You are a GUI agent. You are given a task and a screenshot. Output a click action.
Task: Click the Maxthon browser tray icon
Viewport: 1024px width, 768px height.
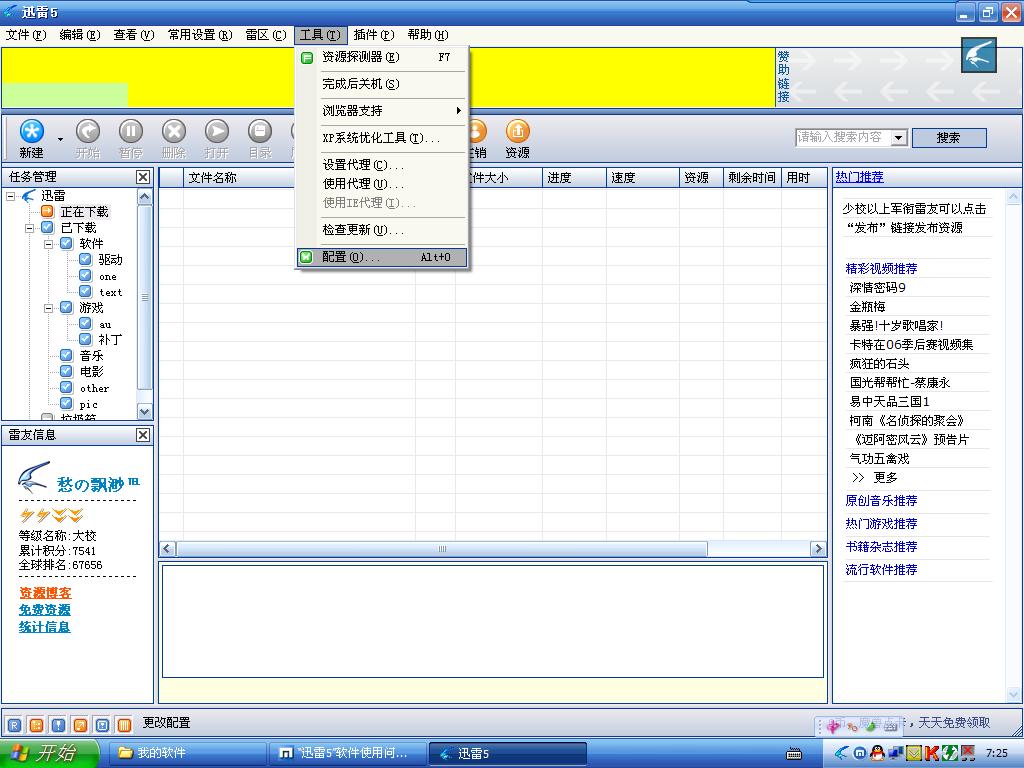pyautogui.click(x=860, y=753)
